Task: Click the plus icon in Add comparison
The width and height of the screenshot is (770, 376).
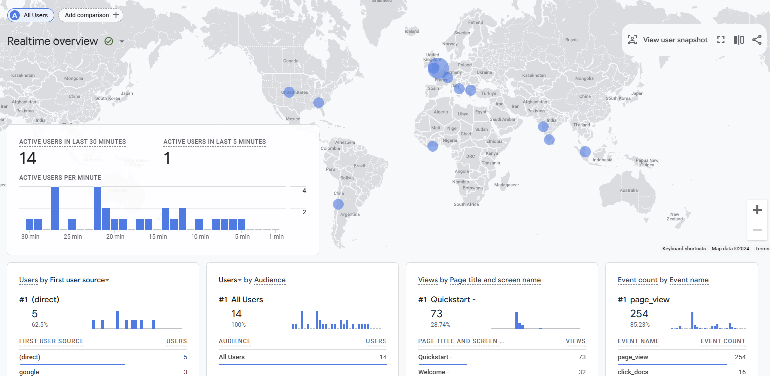Action: coord(116,15)
